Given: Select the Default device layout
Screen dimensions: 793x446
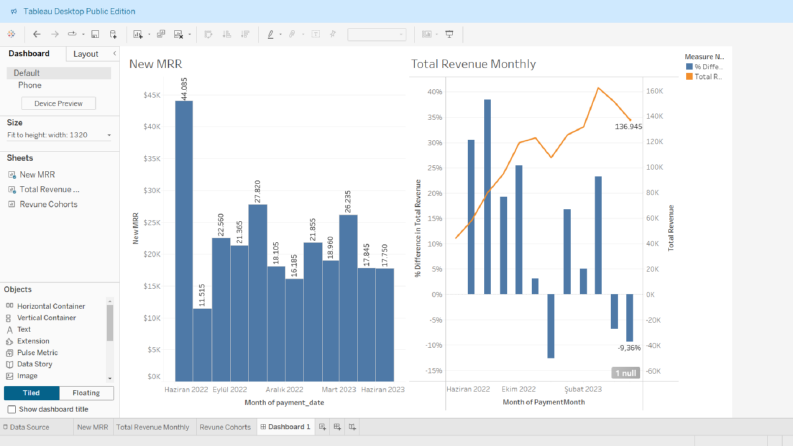Looking at the screenshot, I should pyautogui.click(x=59, y=73).
